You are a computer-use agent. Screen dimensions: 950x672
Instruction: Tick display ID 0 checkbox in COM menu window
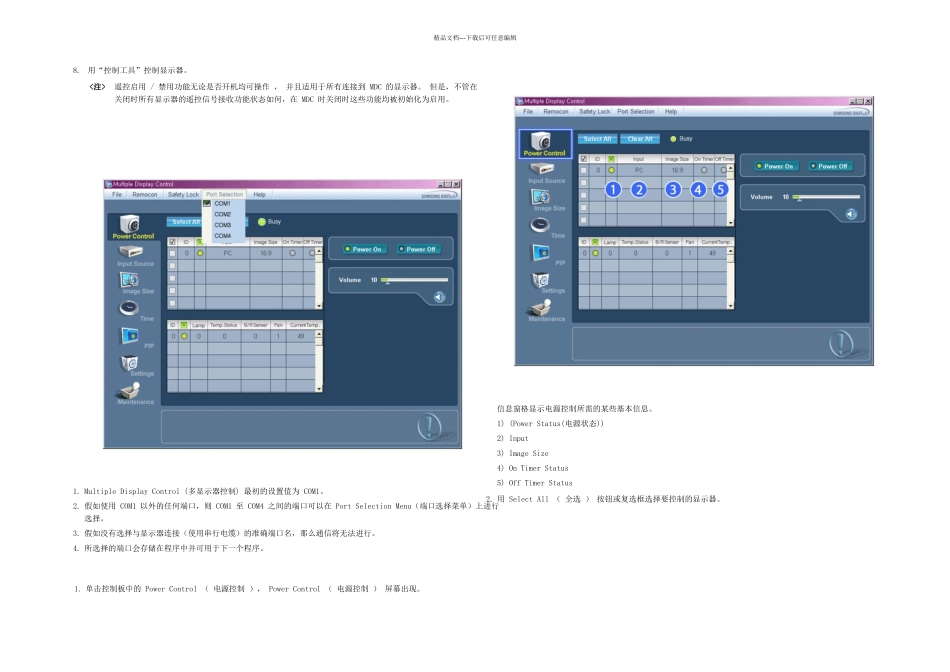pos(173,253)
